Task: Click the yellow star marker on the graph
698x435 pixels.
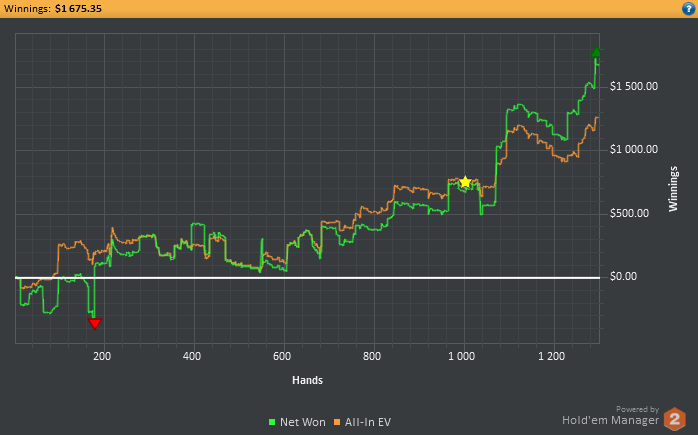Action: pyautogui.click(x=465, y=182)
